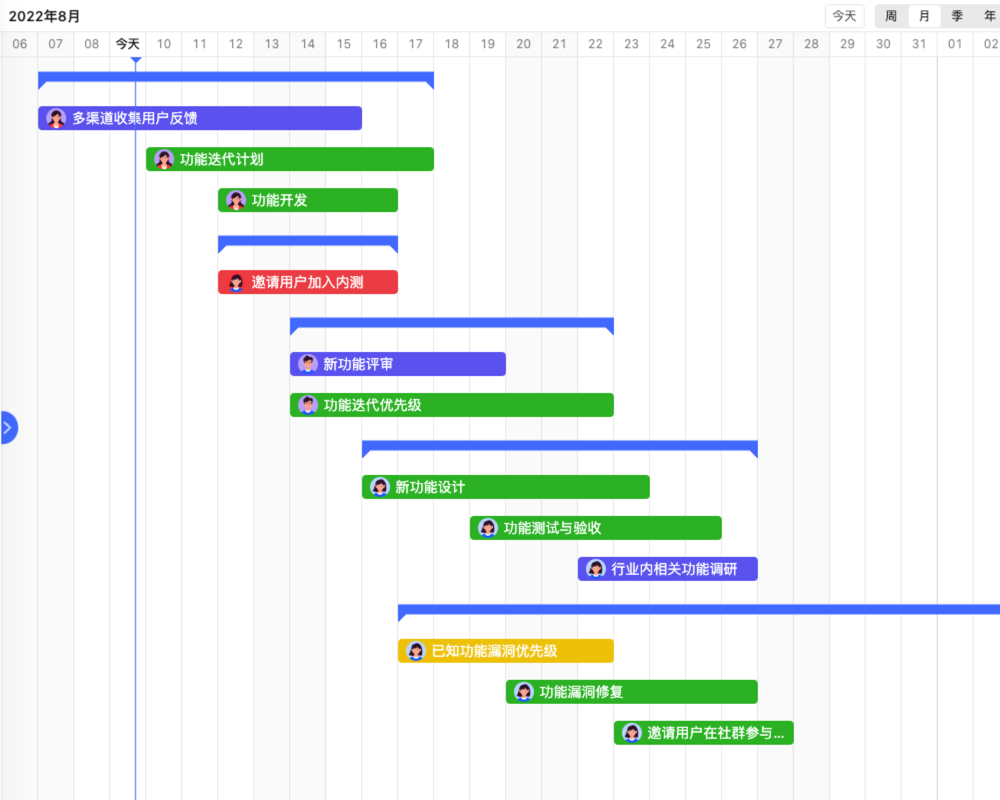Click avatar on 新功能设计 task bar
This screenshot has width=1000, height=800.
(380, 487)
